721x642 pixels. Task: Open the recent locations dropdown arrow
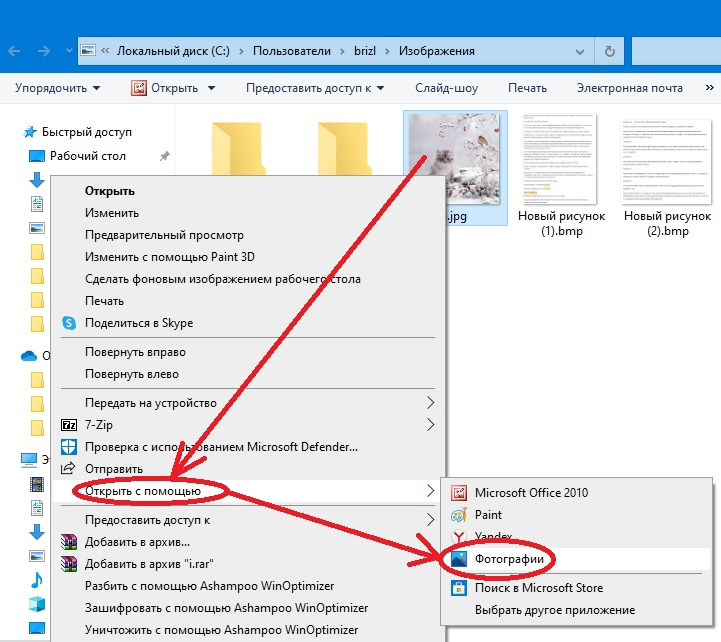pyautogui.click(x=69, y=51)
